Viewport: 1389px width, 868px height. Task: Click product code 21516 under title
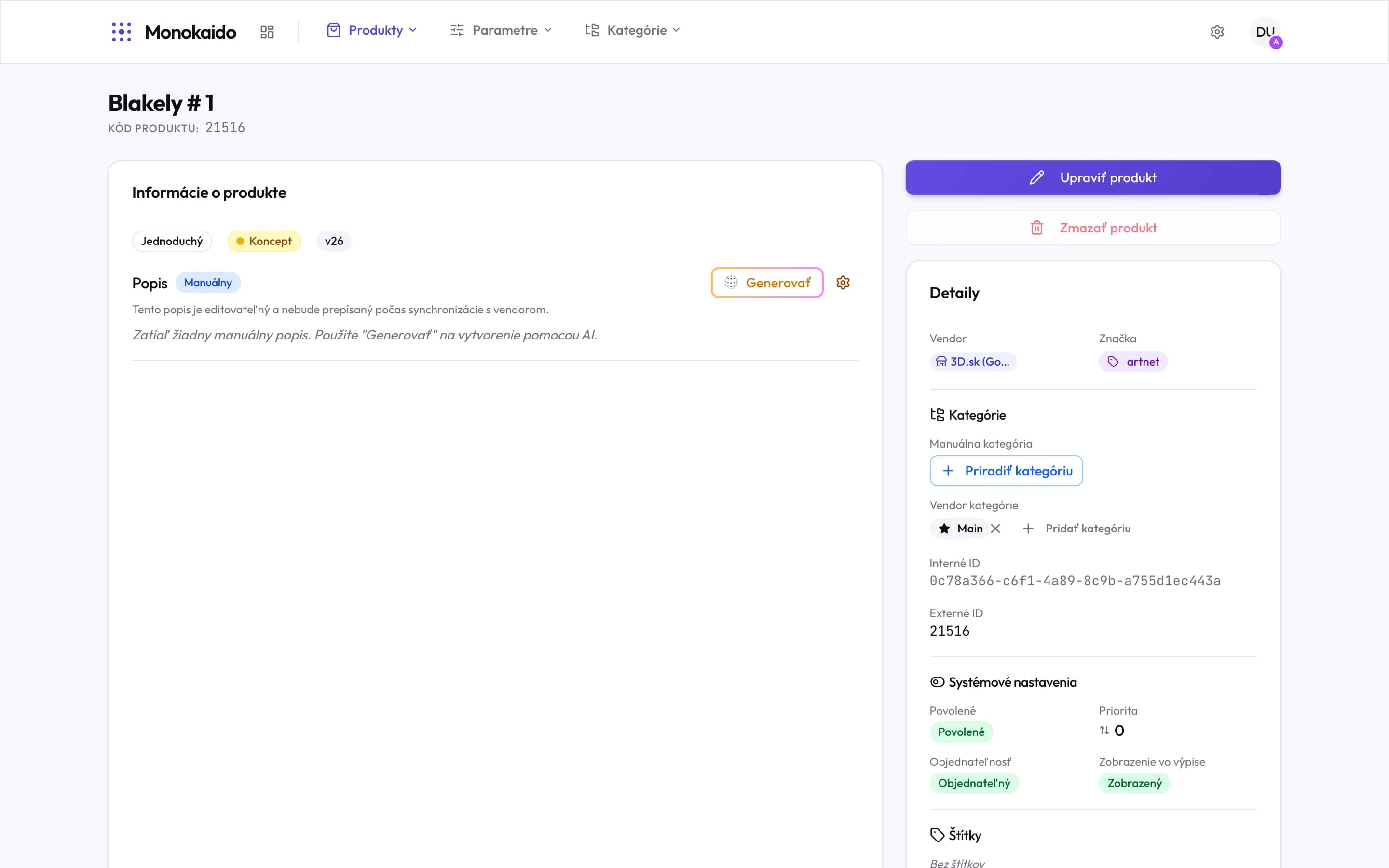[225, 127]
